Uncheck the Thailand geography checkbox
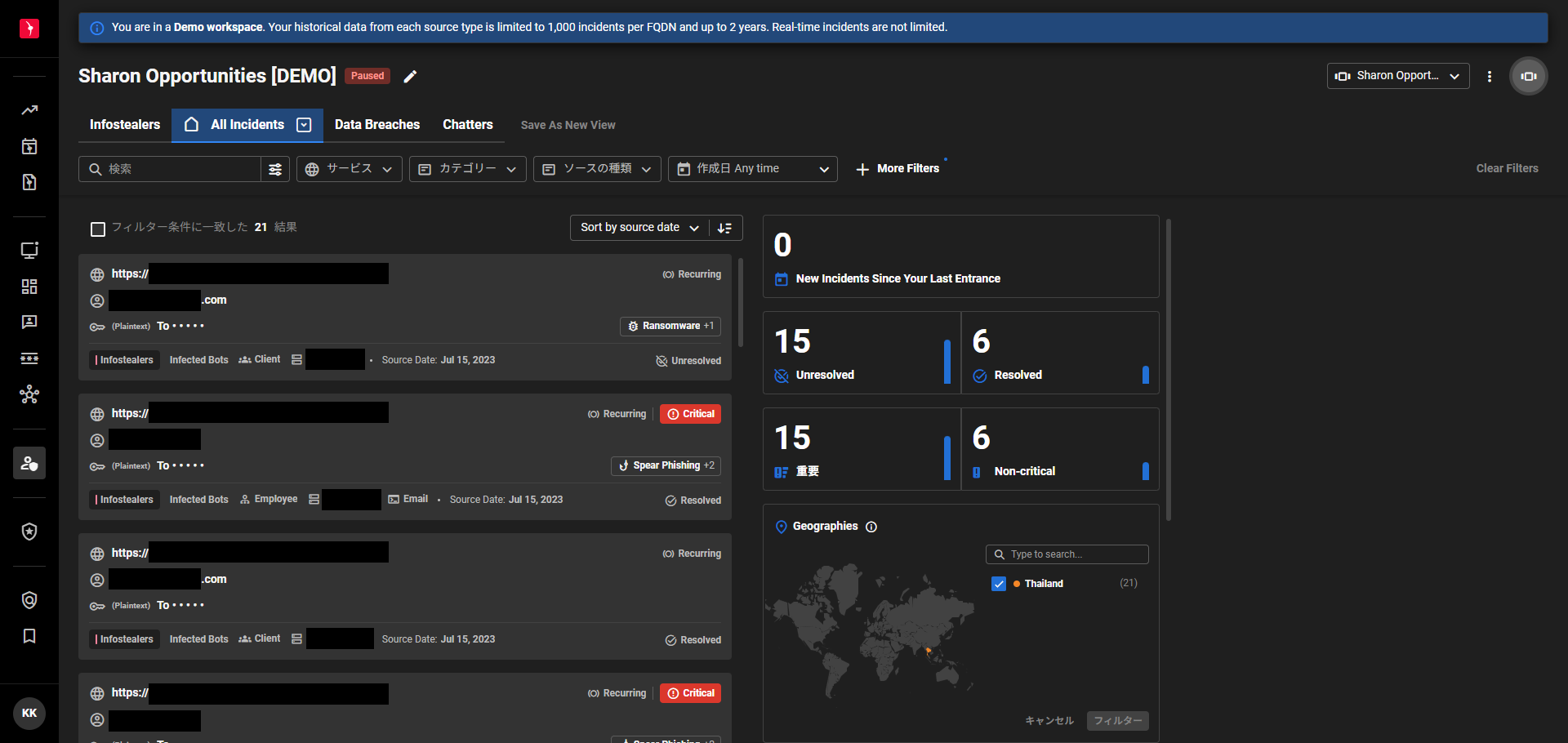Viewport: 1568px width, 743px height. [999, 584]
